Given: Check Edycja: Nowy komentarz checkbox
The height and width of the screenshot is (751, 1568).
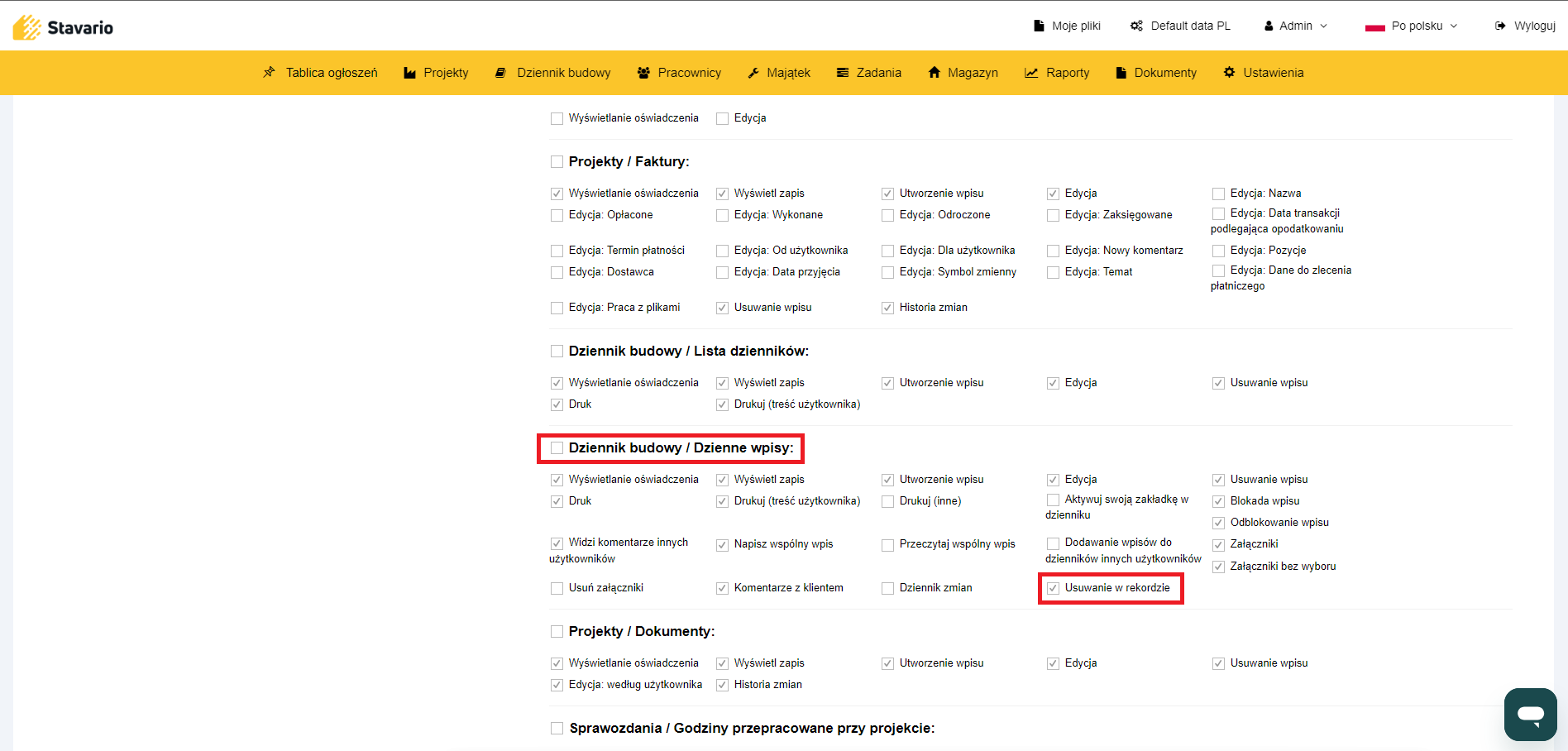Looking at the screenshot, I should pos(1053,251).
